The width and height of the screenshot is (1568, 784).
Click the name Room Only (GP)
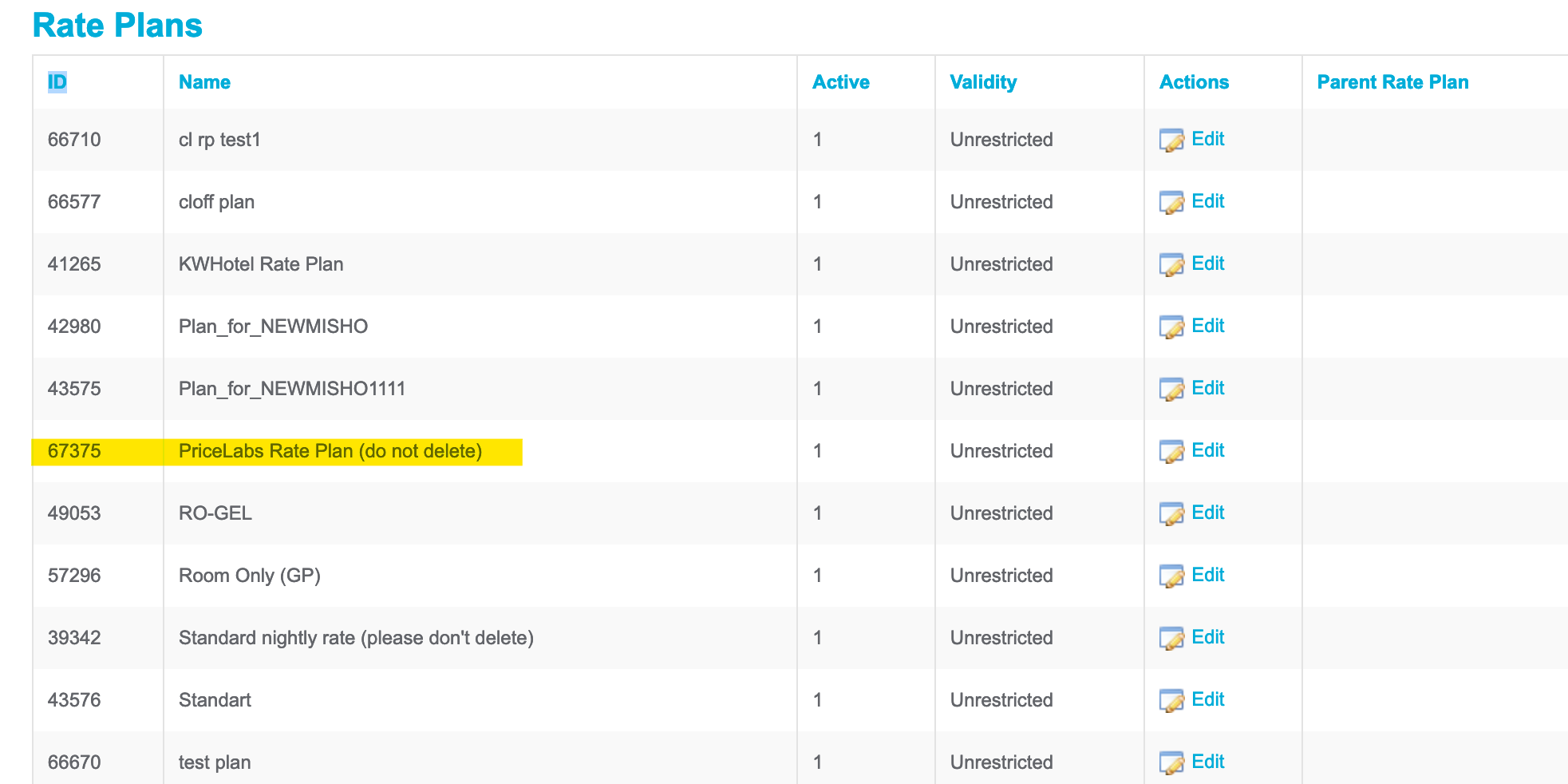250,576
